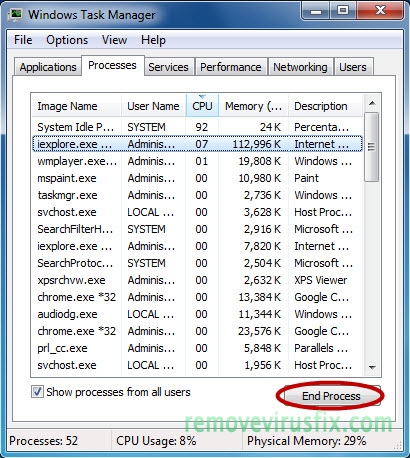This screenshot has width=410, height=458.
Task: Select chrome.exe *32 row with 13,384 K
Action: coord(197,297)
